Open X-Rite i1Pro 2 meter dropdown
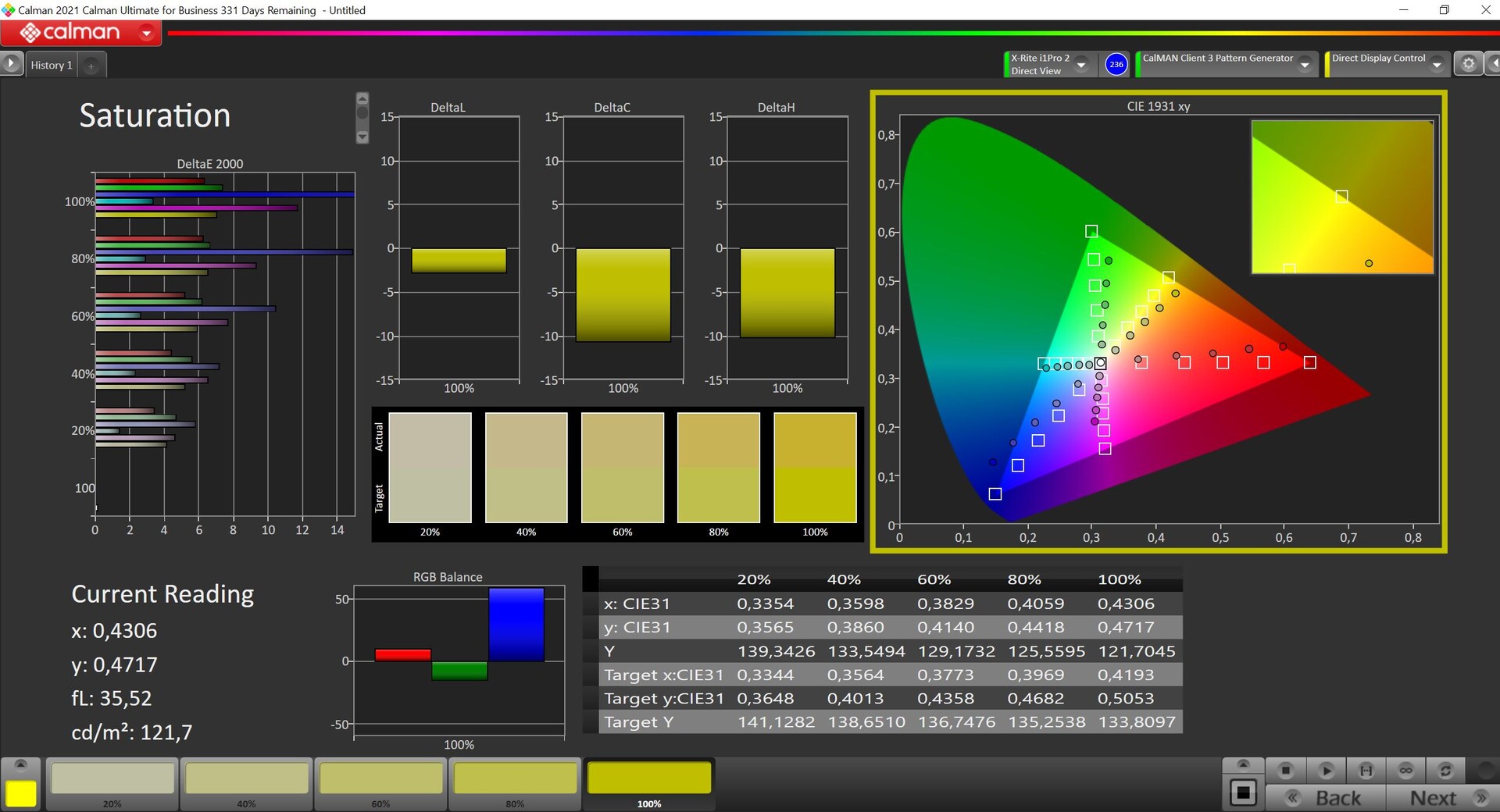This screenshot has height=812, width=1500. tap(1081, 65)
